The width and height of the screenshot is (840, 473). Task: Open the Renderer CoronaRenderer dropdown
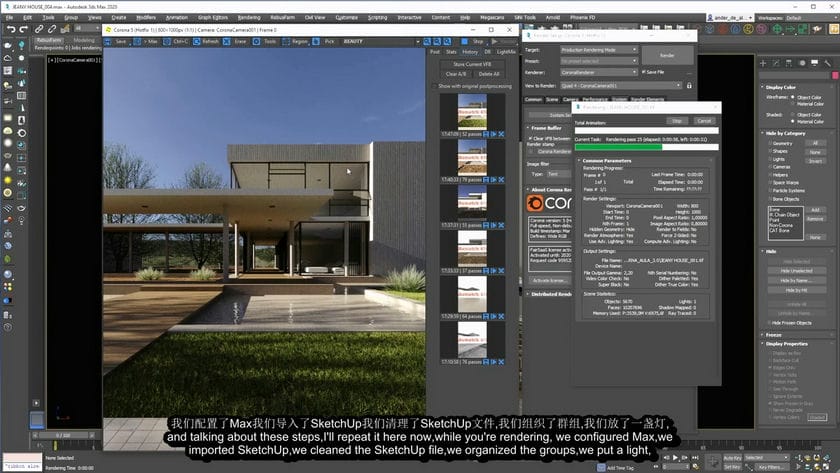(599, 72)
